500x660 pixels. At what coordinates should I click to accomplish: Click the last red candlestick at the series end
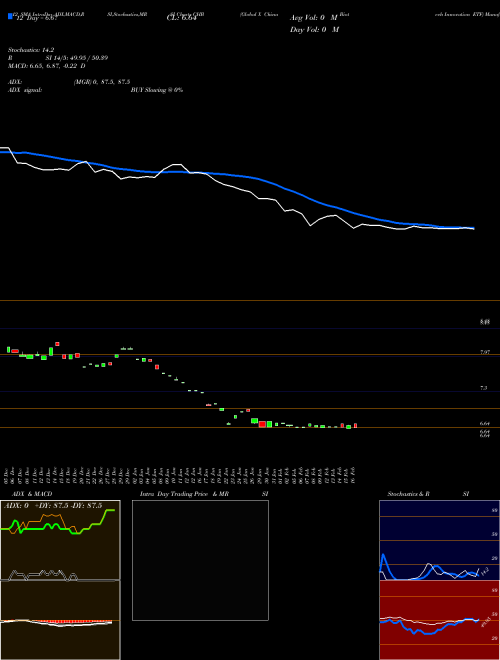[356, 426]
